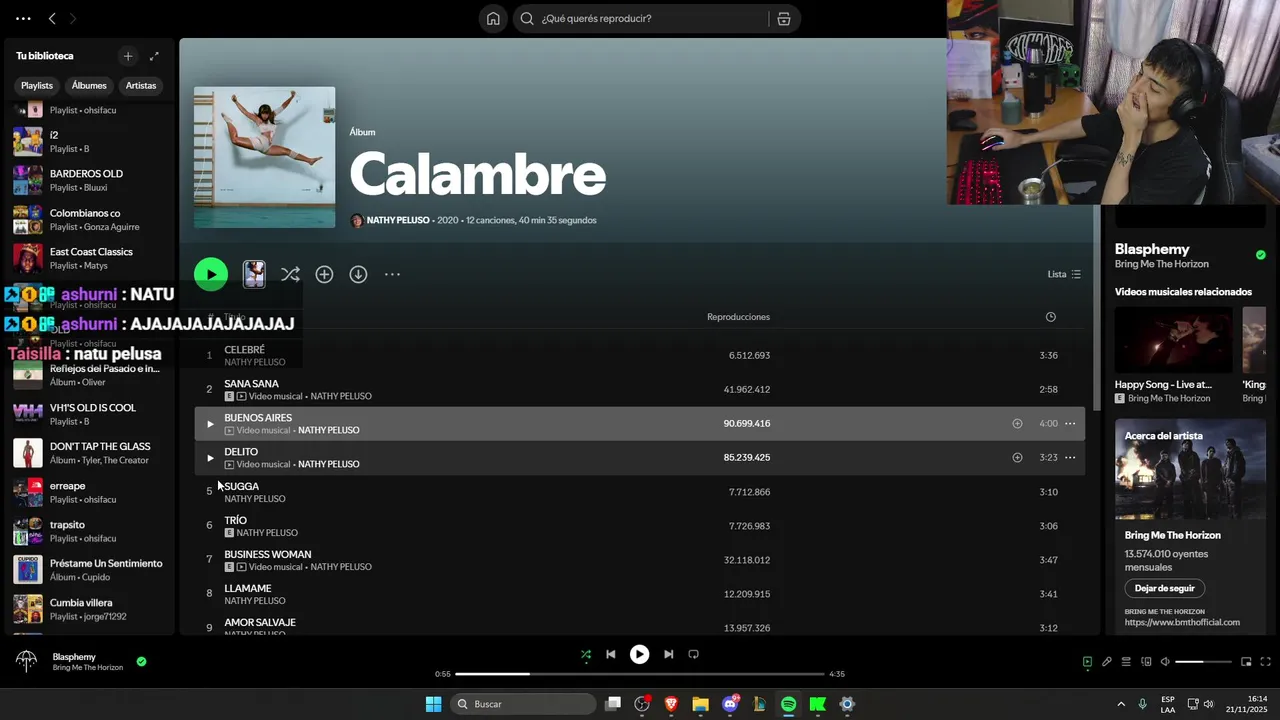Viewport: 1280px width, 720px height.
Task: Select the TRÍO track row
Action: pyautogui.click(x=639, y=526)
